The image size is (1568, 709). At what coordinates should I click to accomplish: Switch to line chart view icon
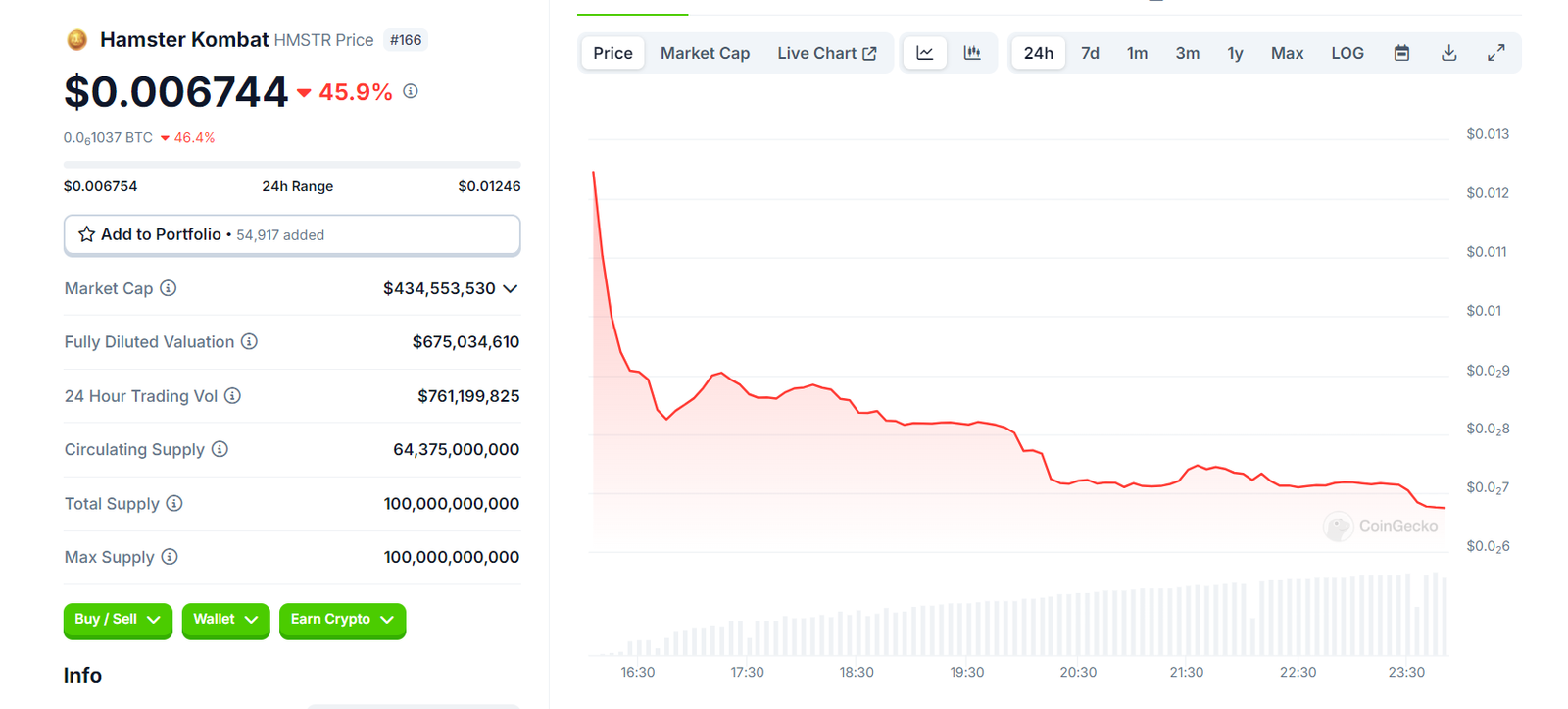click(924, 53)
